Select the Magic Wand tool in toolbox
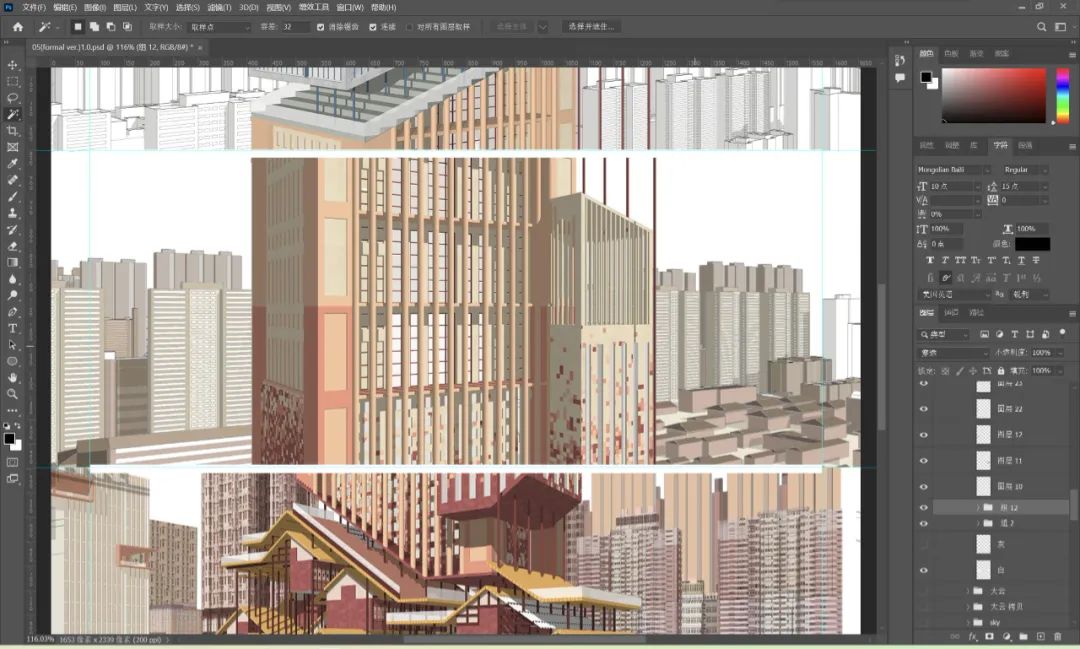This screenshot has width=1080, height=649. point(12,114)
